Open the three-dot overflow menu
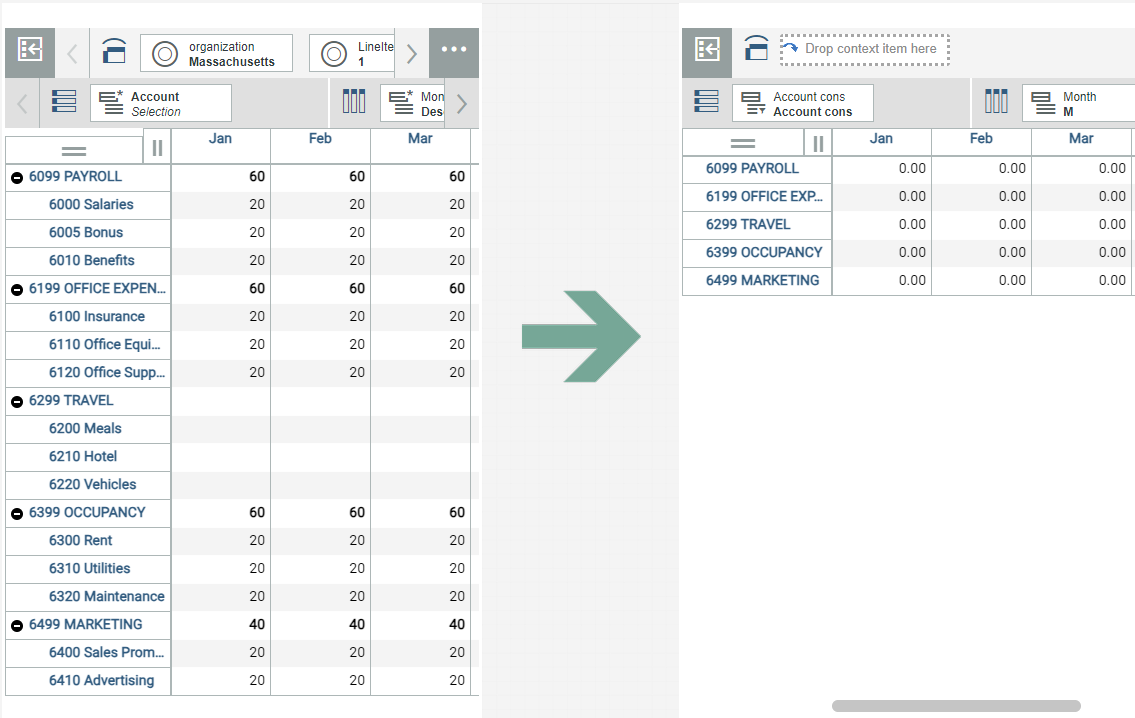Viewport: 1135px width, 718px height. 454,52
